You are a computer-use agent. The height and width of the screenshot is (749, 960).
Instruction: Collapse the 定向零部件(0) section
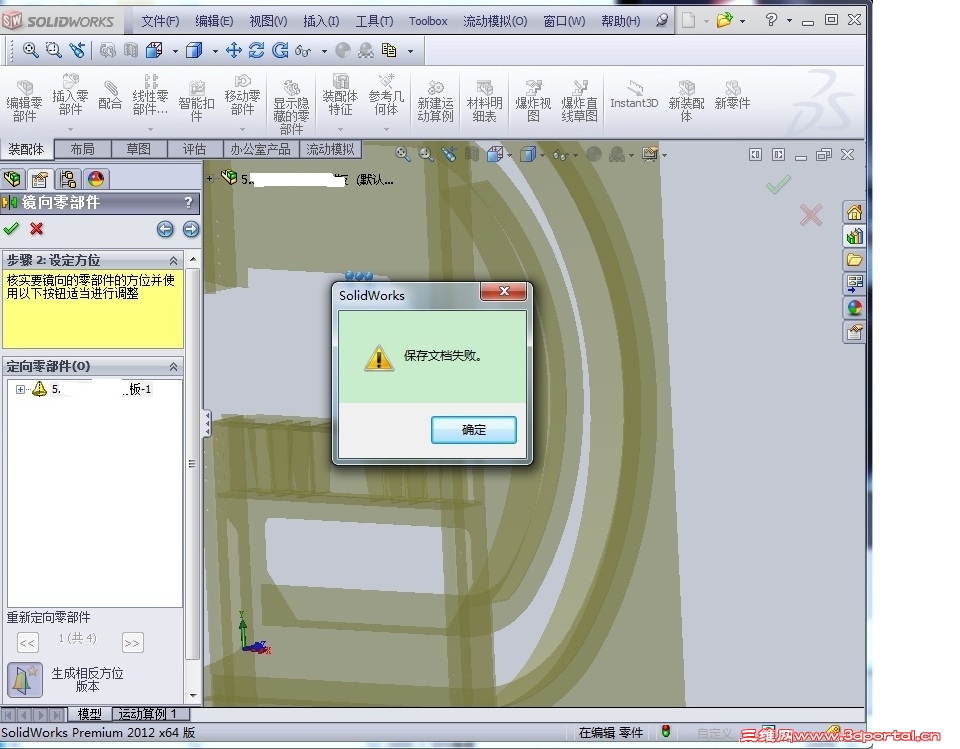(174, 366)
